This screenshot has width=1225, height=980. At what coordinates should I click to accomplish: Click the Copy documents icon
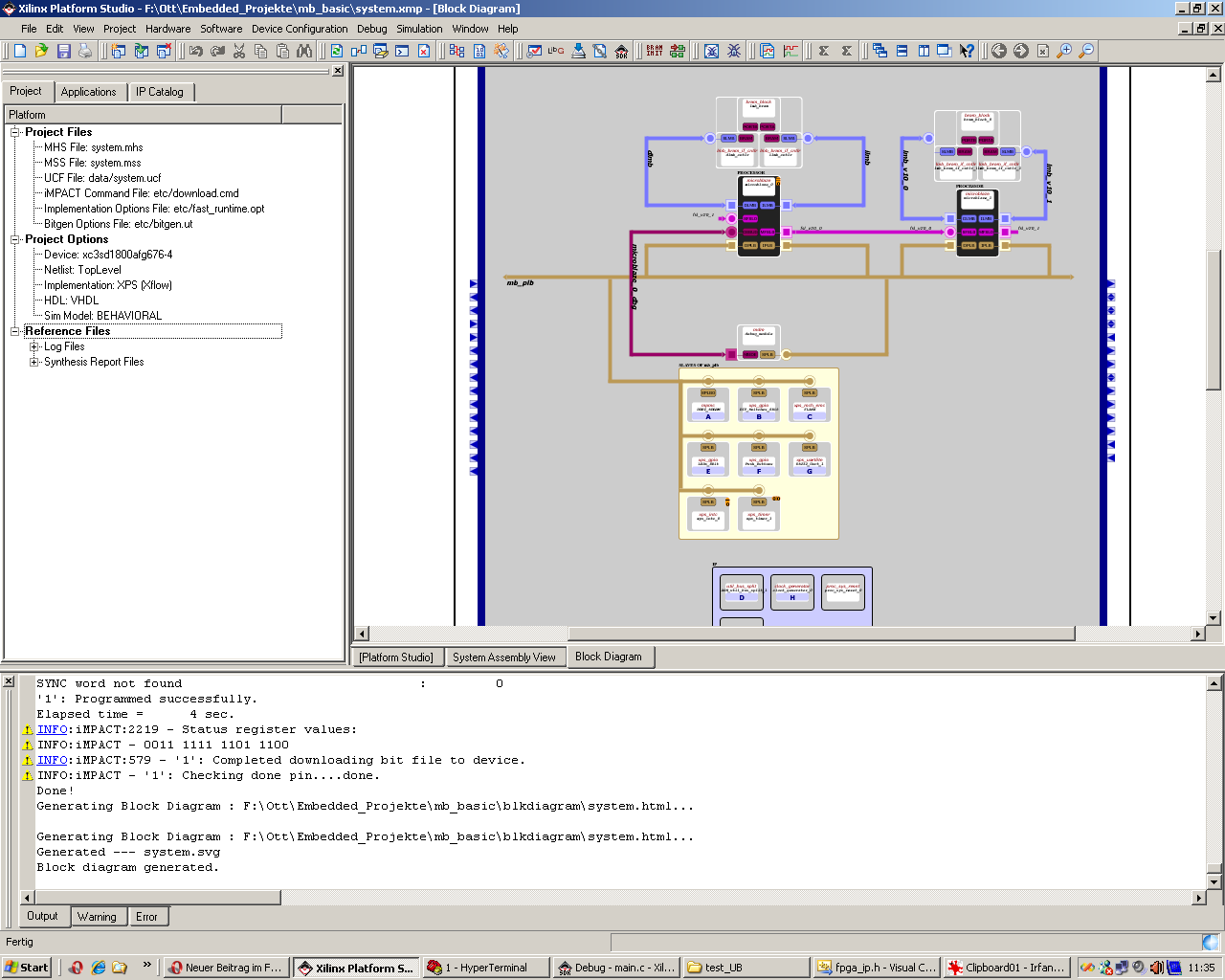click(260, 51)
